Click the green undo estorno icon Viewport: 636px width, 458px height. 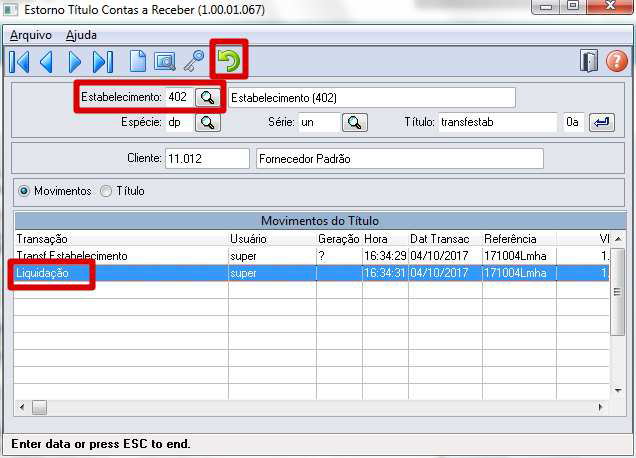(x=229, y=61)
